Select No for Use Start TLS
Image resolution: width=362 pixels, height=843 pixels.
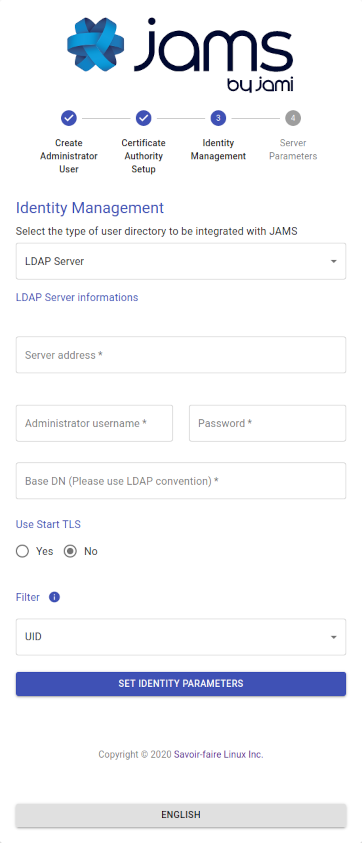70,551
